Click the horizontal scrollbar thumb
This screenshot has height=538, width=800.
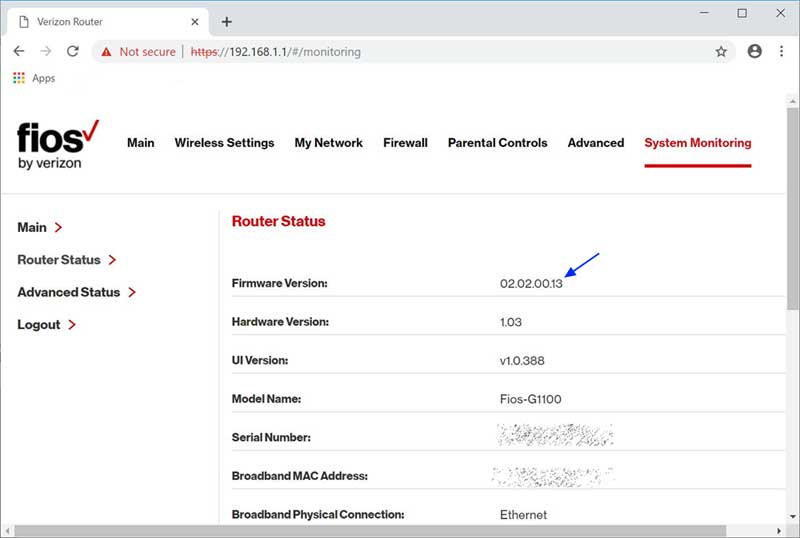pos(370,531)
